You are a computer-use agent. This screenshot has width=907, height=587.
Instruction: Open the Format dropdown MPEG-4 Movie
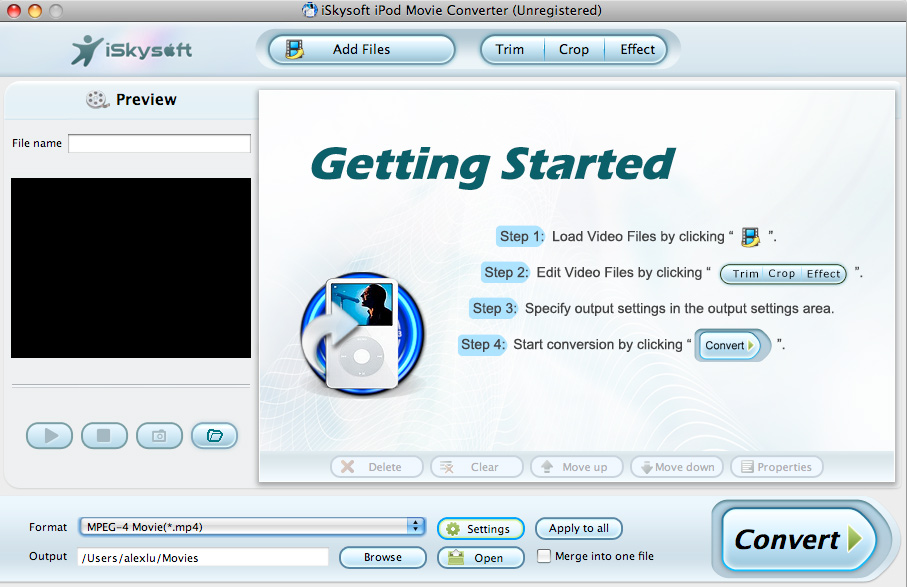coord(252,527)
